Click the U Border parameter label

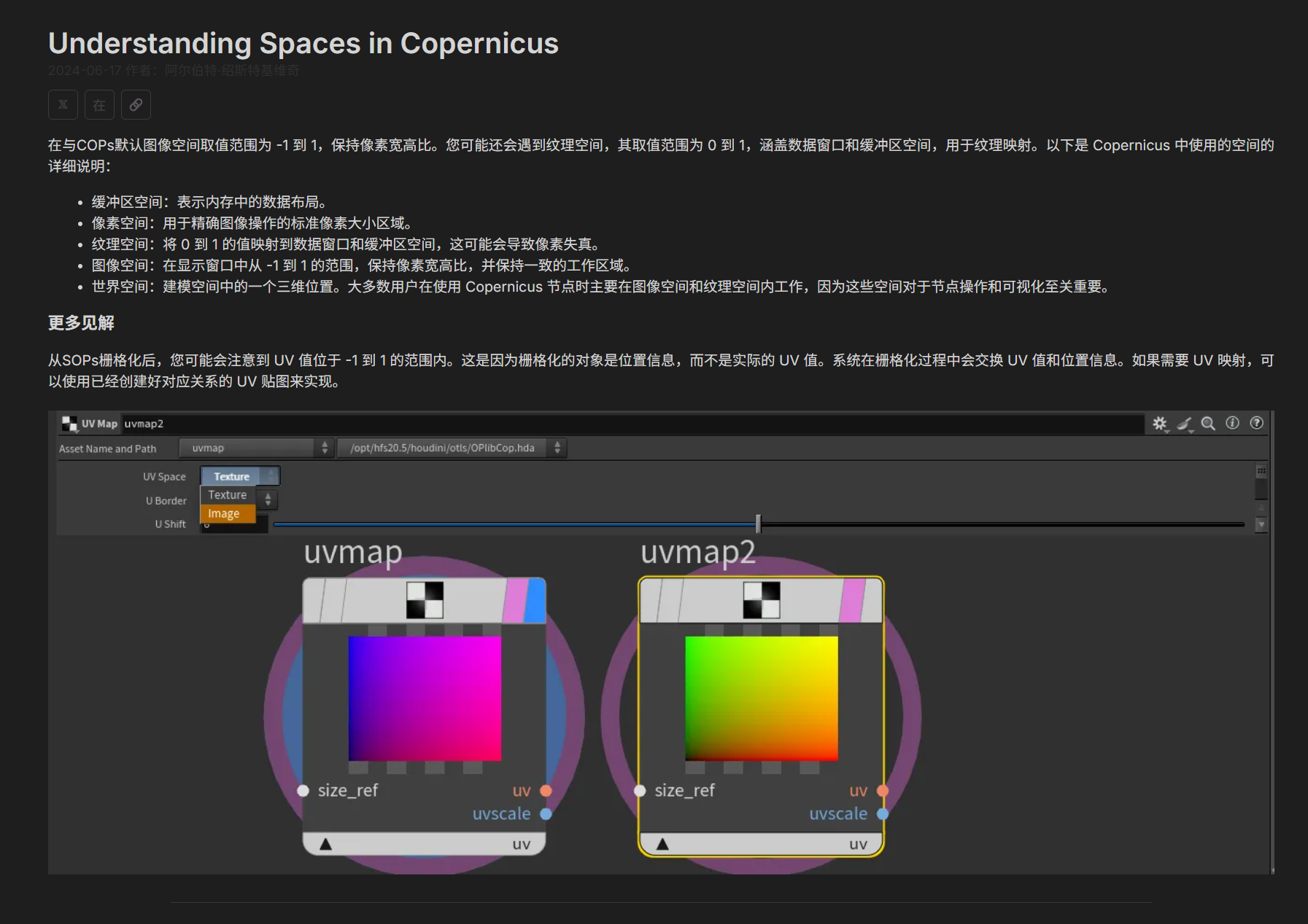point(166,500)
